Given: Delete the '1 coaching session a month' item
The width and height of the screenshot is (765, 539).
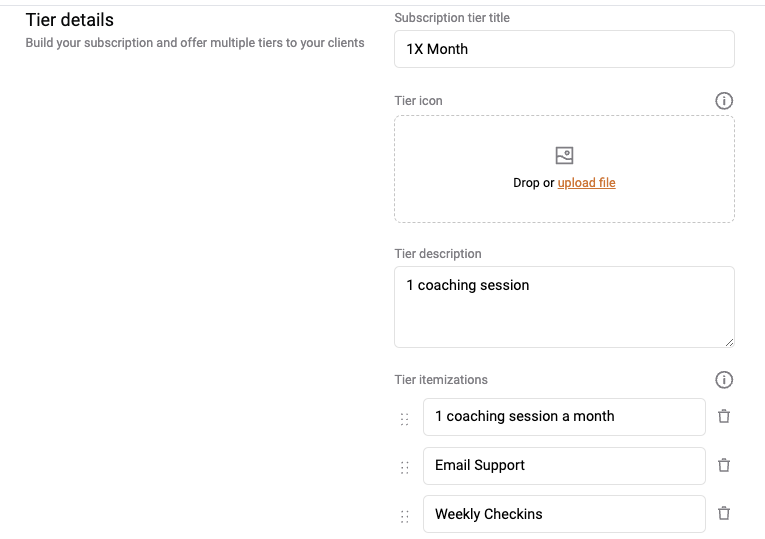Looking at the screenshot, I should [x=724, y=416].
